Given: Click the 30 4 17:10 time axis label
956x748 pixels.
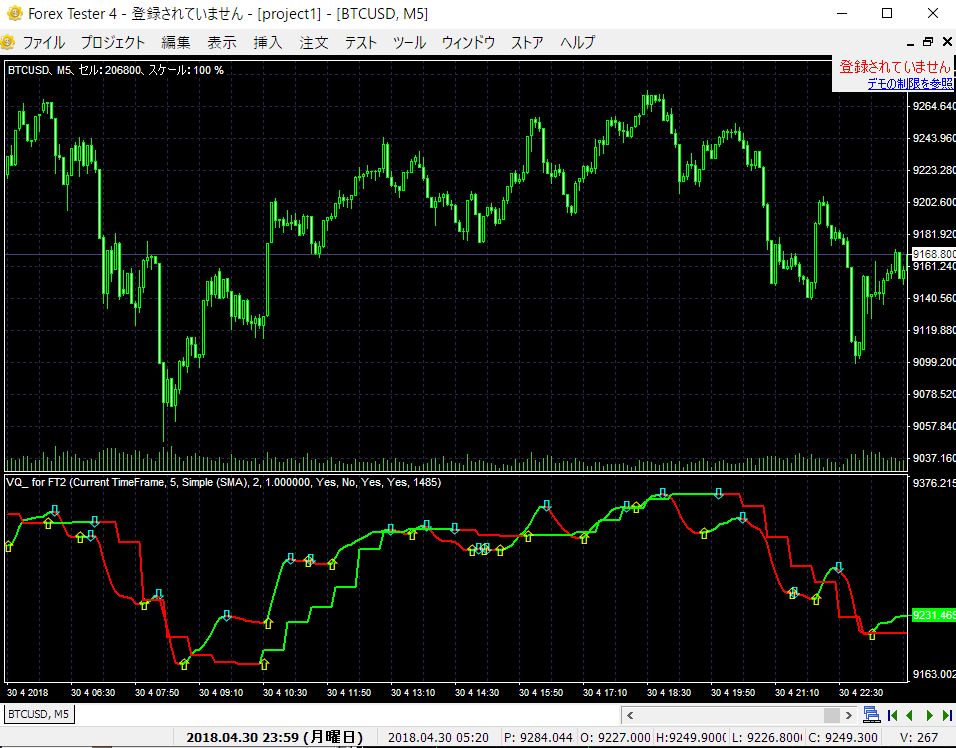Looking at the screenshot, I should coord(605,693).
